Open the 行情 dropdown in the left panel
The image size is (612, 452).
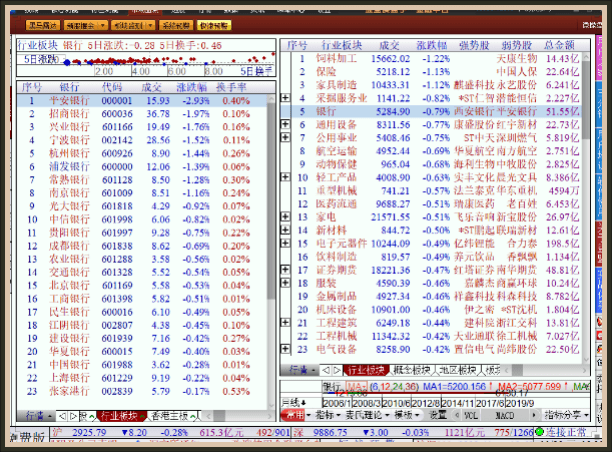(x=37, y=416)
